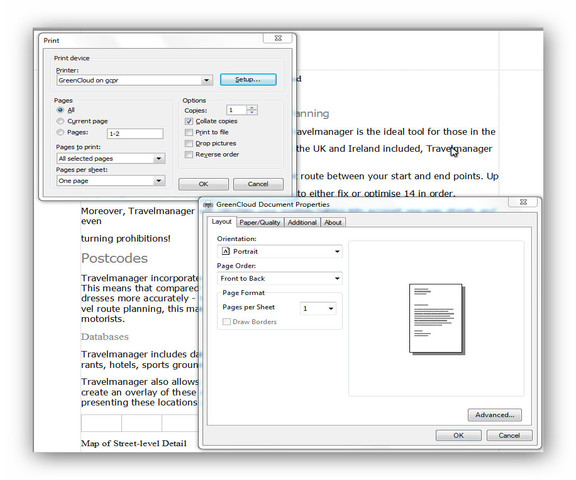Viewport: 576px width, 480px height.
Task: Click the Pages range field containing 1-2
Action: coord(135,134)
